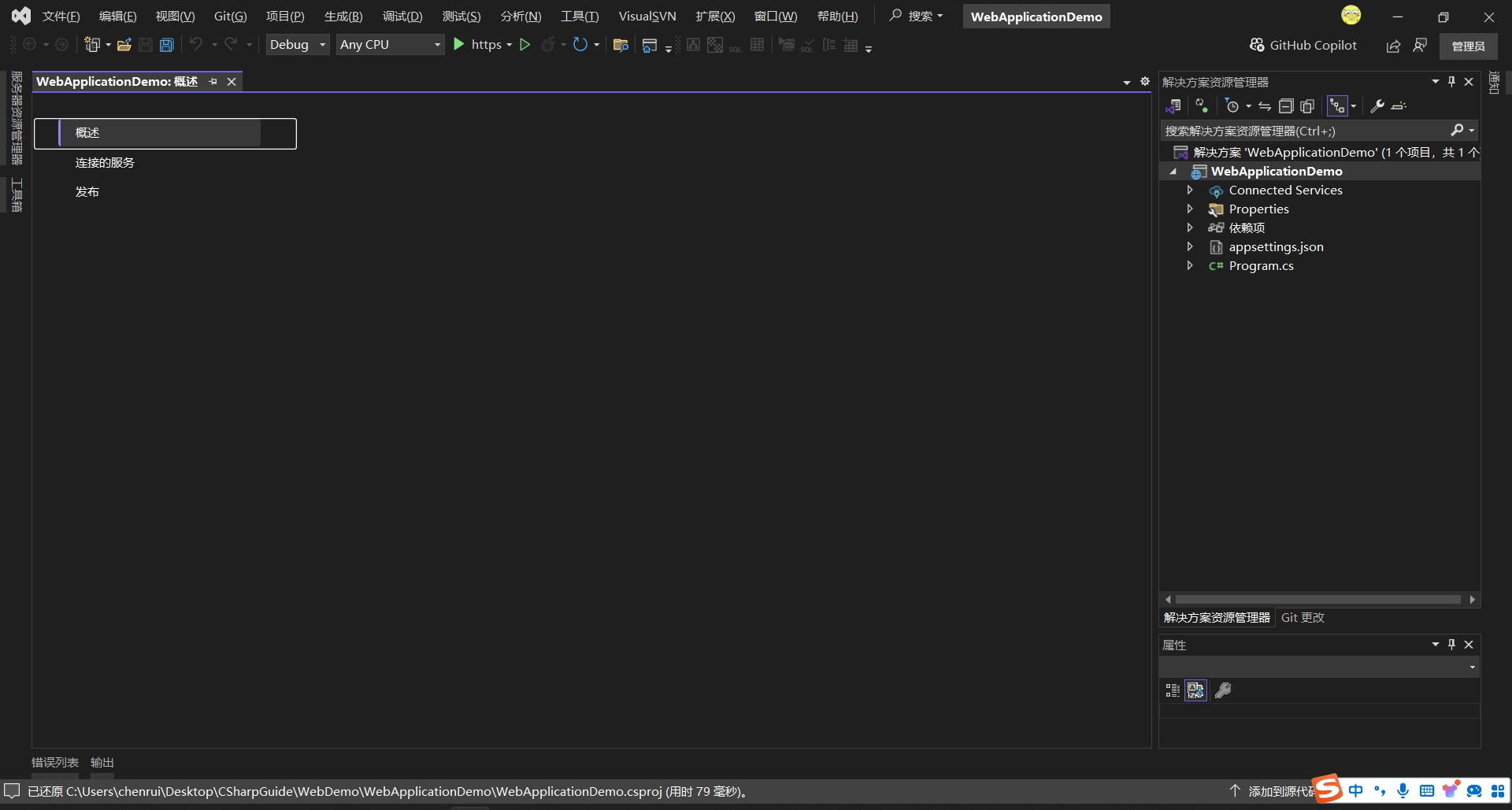The width and height of the screenshot is (1512, 810).
Task: Show property pages wrench in Properties panel
Action: (x=1223, y=690)
